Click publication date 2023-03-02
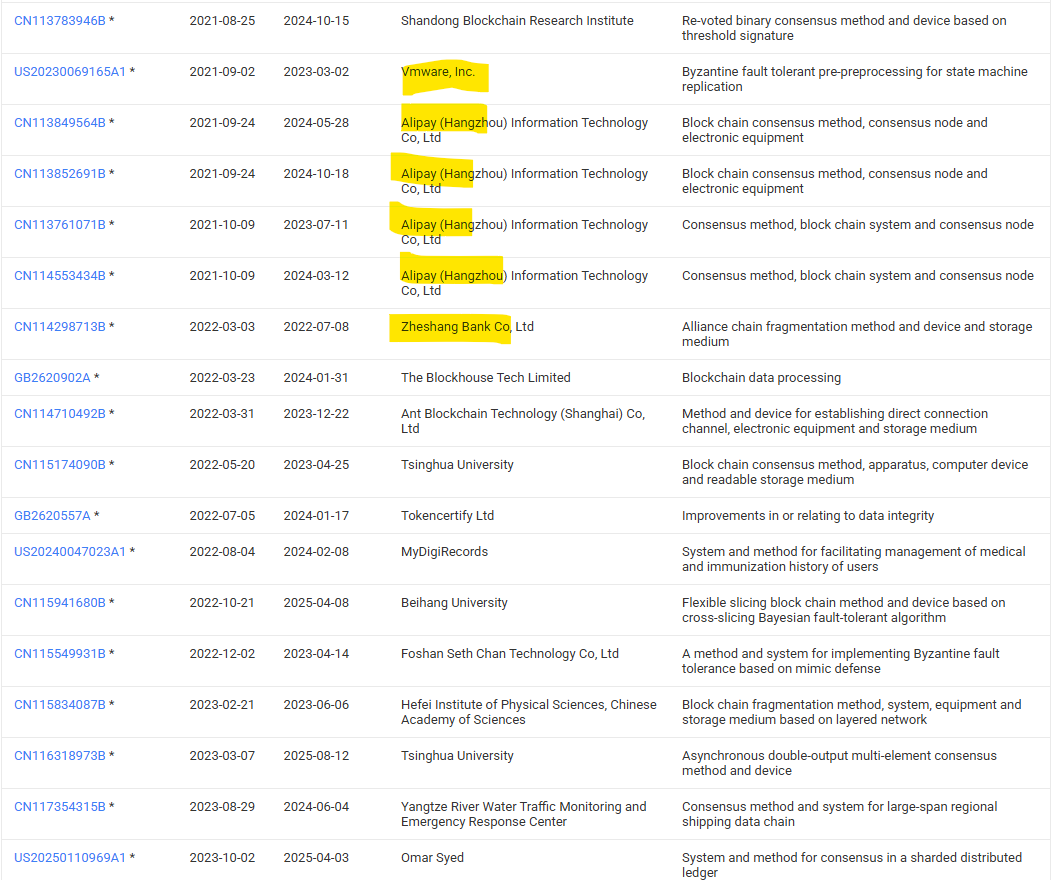Image resolution: width=1063 pixels, height=880 pixels. (x=316, y=72)
